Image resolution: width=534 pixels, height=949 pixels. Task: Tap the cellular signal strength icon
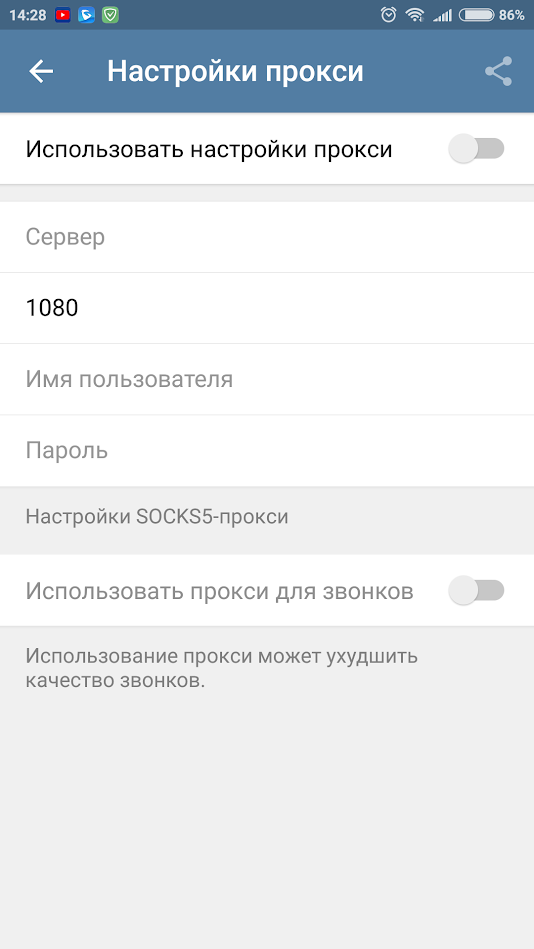click(x=443, y=16)
